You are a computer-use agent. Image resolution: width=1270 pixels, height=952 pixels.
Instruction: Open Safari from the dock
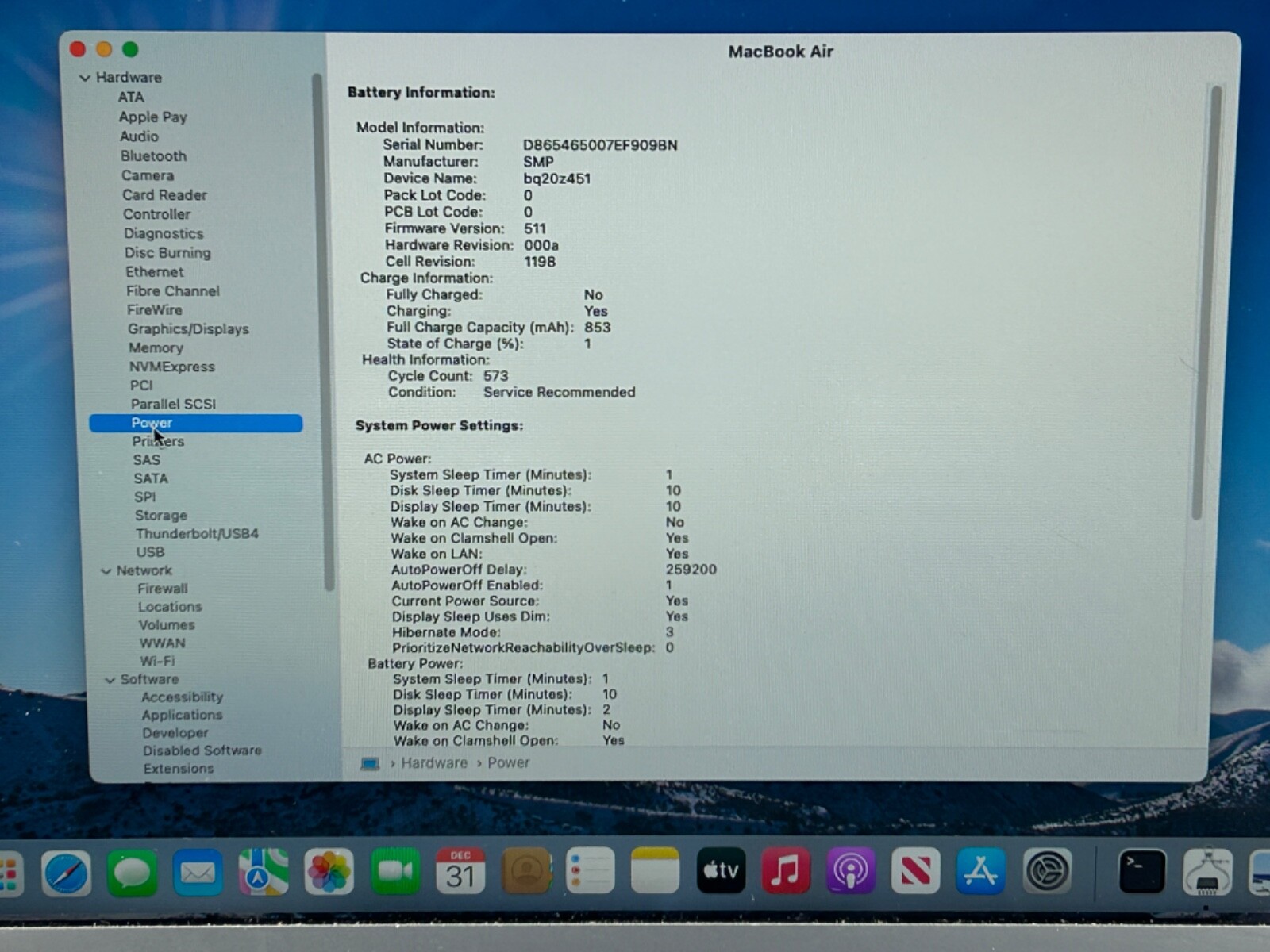(x=66, y=873)
